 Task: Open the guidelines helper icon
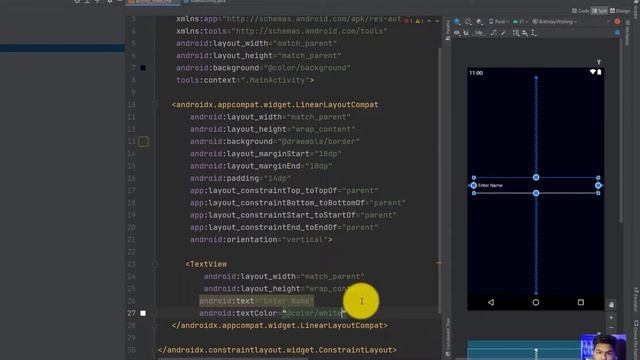coord(533,33)
